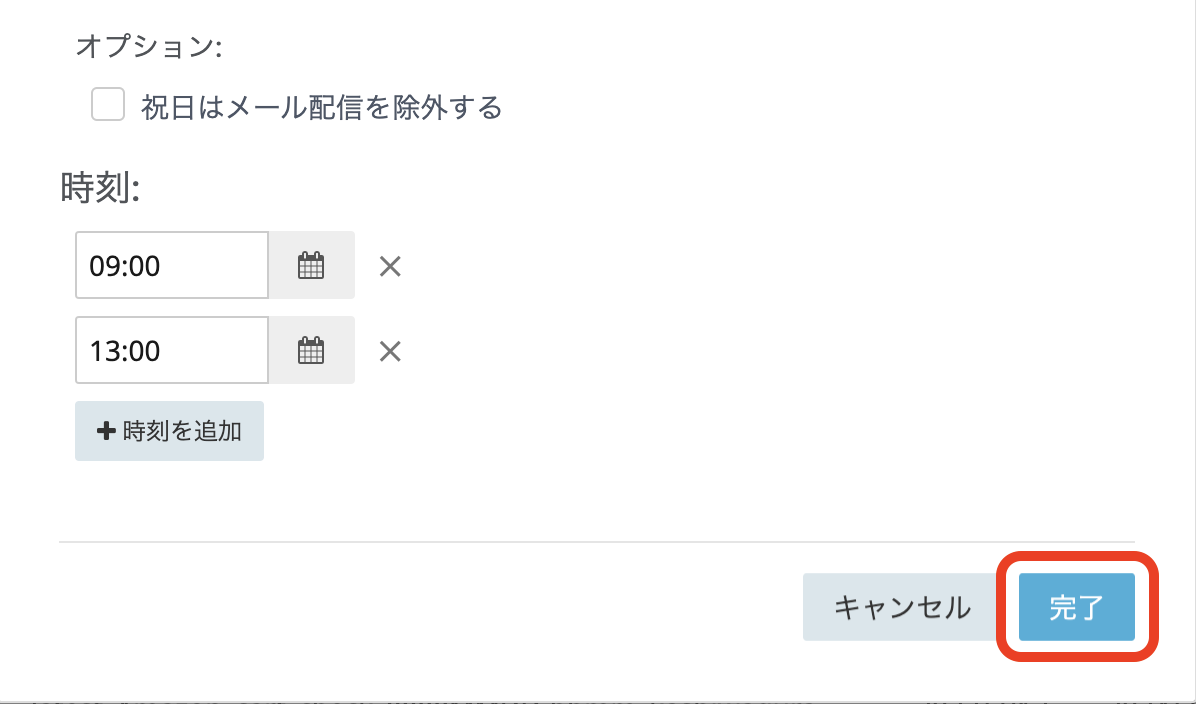Click キャンセル to dismiss the dialog
This screenshot has width=1196, height=704.
tap(901, 607)
